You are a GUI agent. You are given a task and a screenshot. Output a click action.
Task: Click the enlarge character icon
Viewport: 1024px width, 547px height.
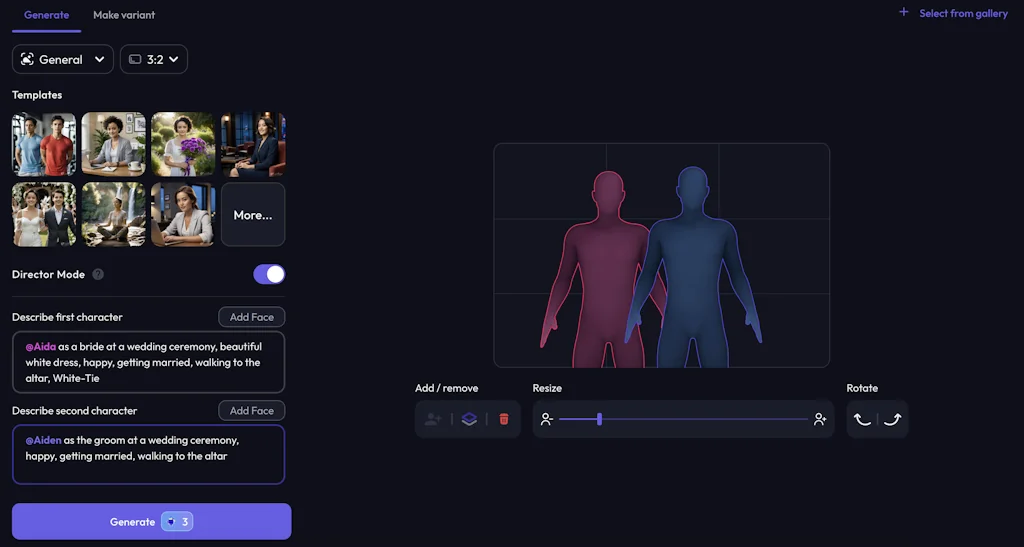tap(820, 419)
